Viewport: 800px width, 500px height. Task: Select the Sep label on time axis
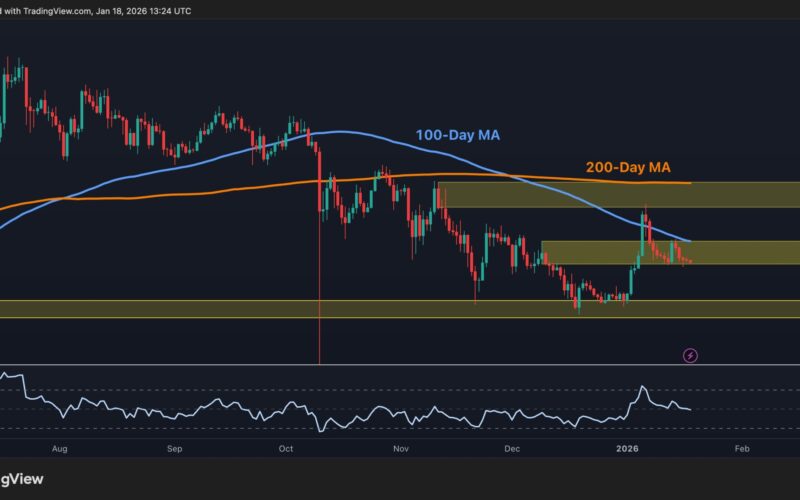point(173,450)
